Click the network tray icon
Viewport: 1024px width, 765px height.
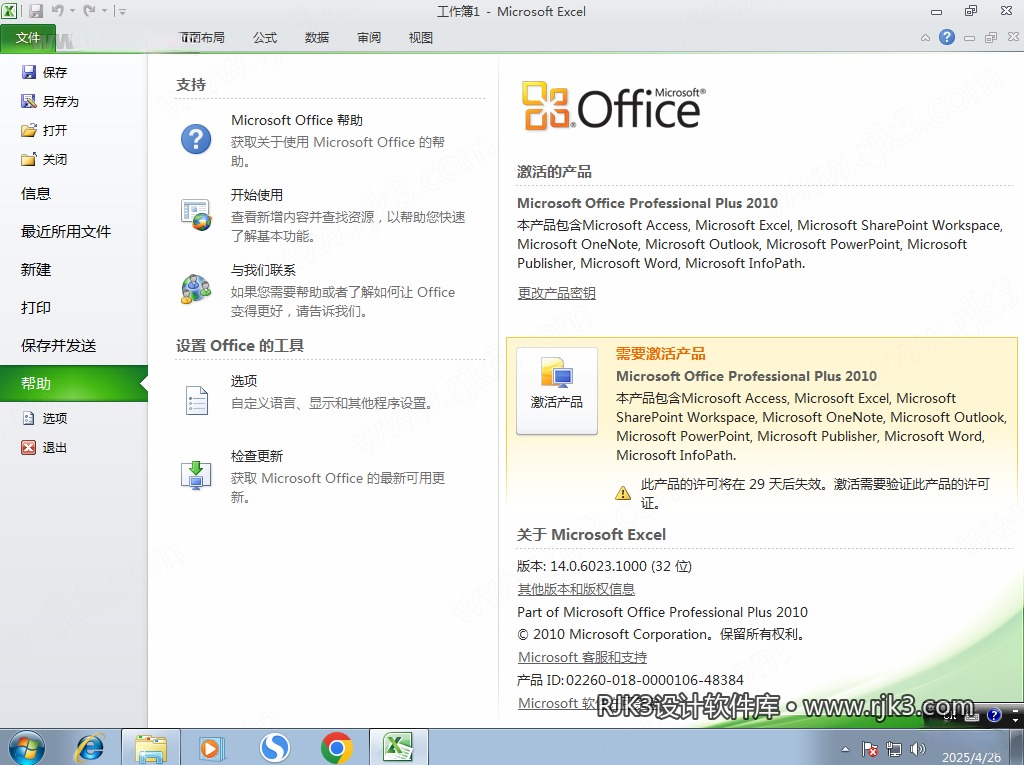tap(894, 749)
